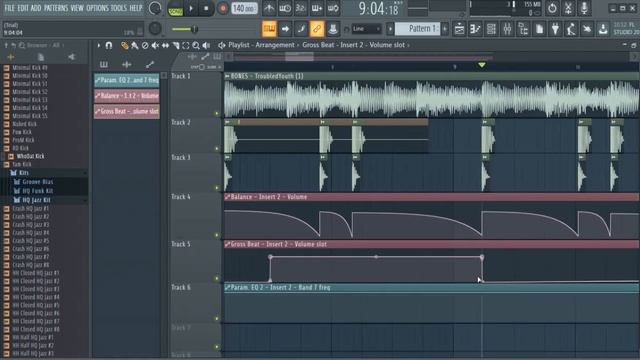Mute Track 4 with its green switch
The height and width of the screenshot is (360, 640).
[217, 235]
